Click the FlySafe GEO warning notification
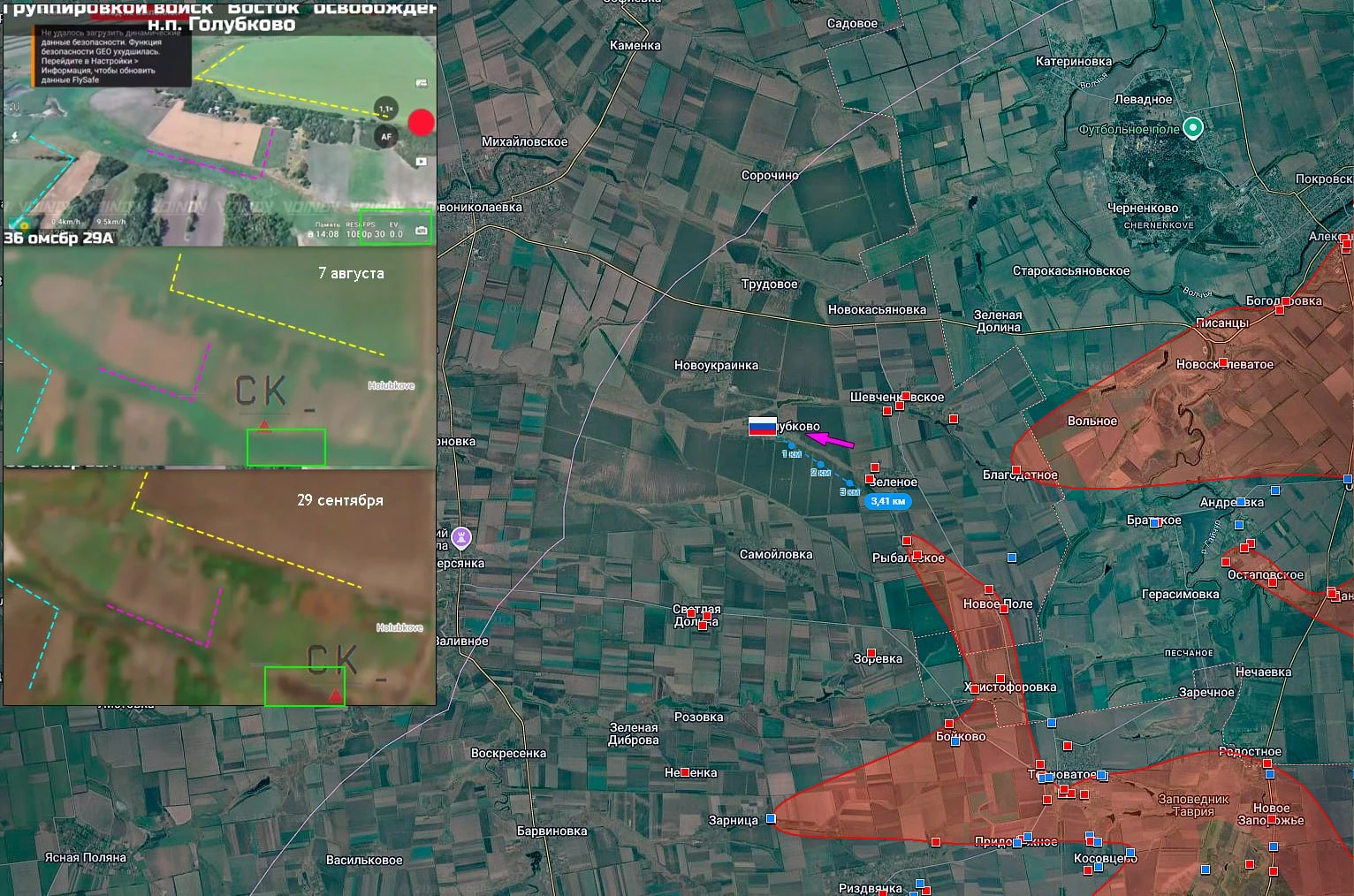 [x=111, y=56]
